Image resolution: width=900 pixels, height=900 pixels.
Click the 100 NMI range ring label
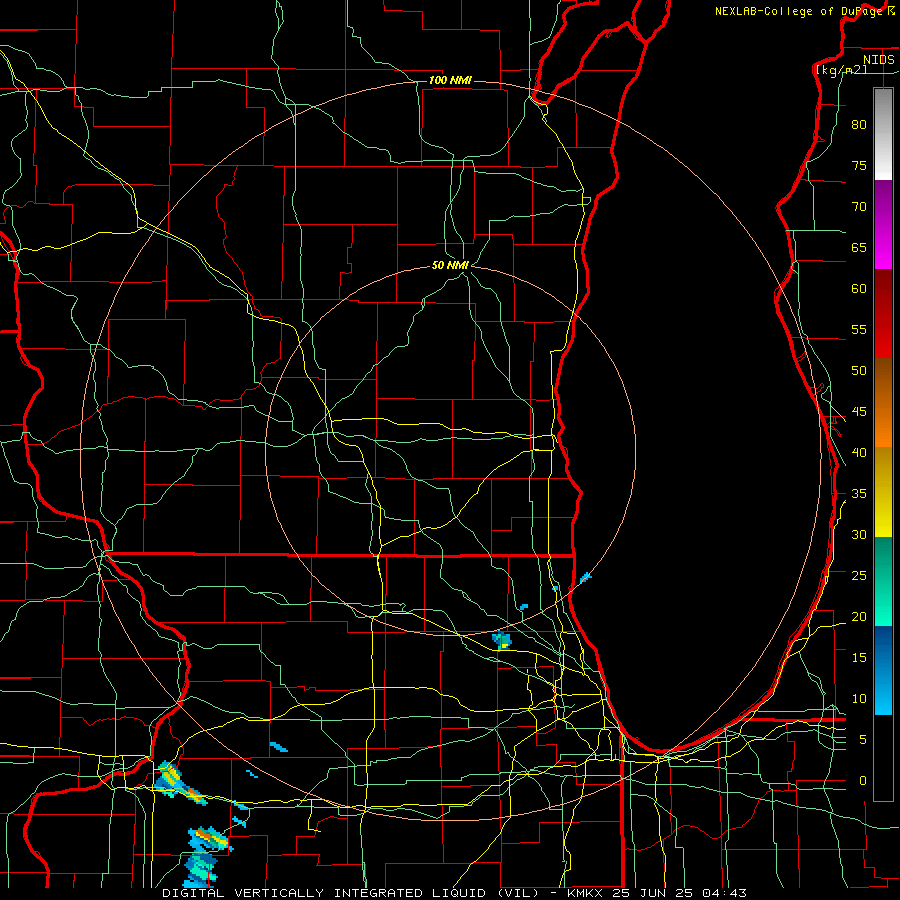[x=450, y=80]
